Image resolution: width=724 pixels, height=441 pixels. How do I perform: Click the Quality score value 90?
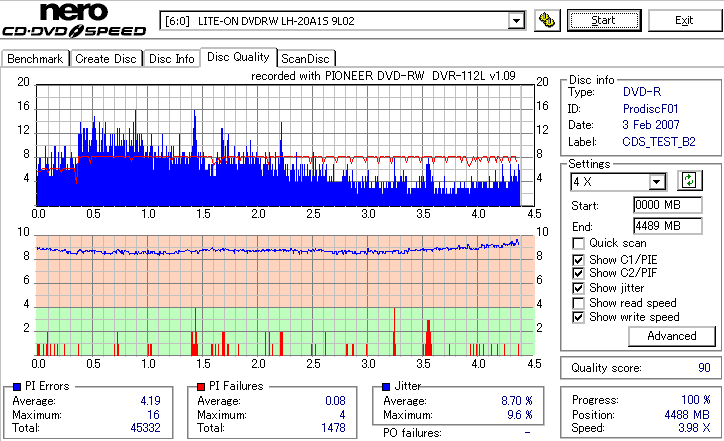coord(704,368)
